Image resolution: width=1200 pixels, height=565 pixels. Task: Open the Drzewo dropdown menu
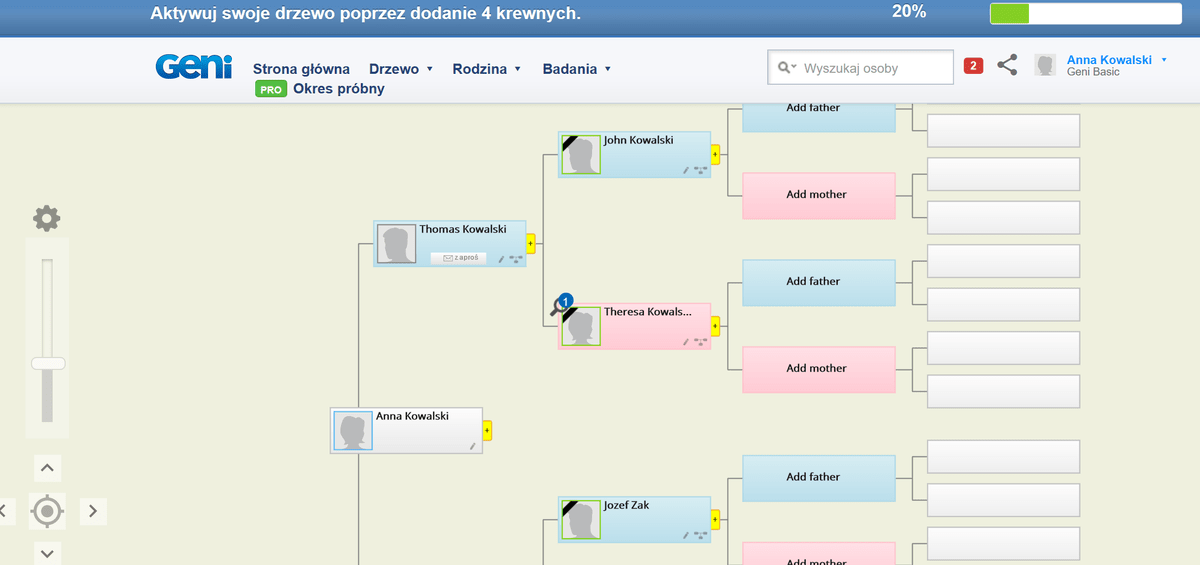tap(400, 69)
